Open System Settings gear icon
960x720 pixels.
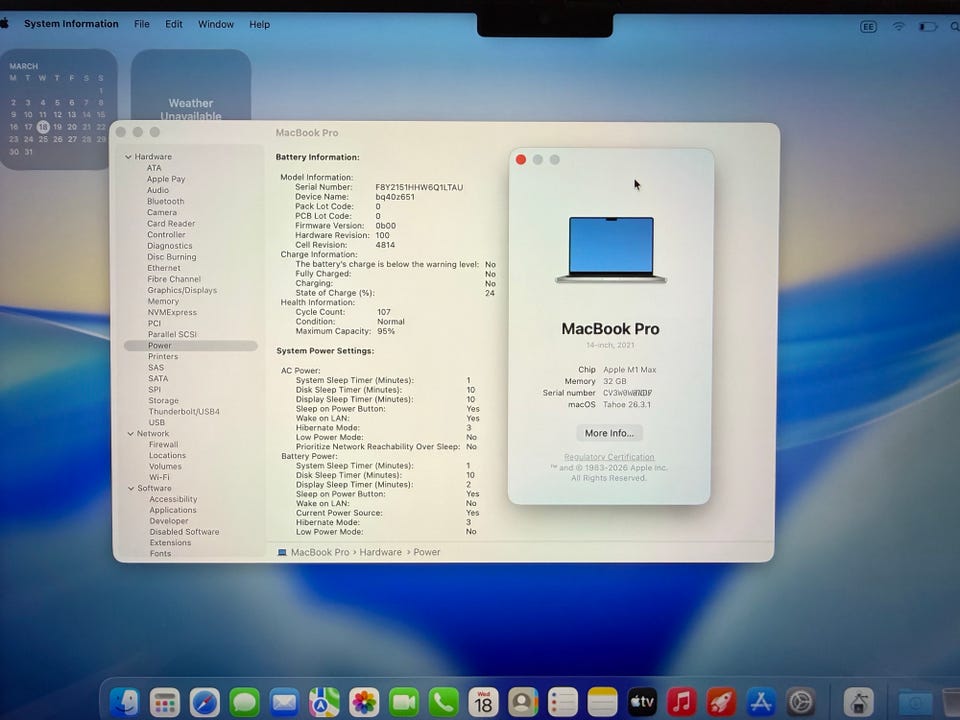(801, 702)
